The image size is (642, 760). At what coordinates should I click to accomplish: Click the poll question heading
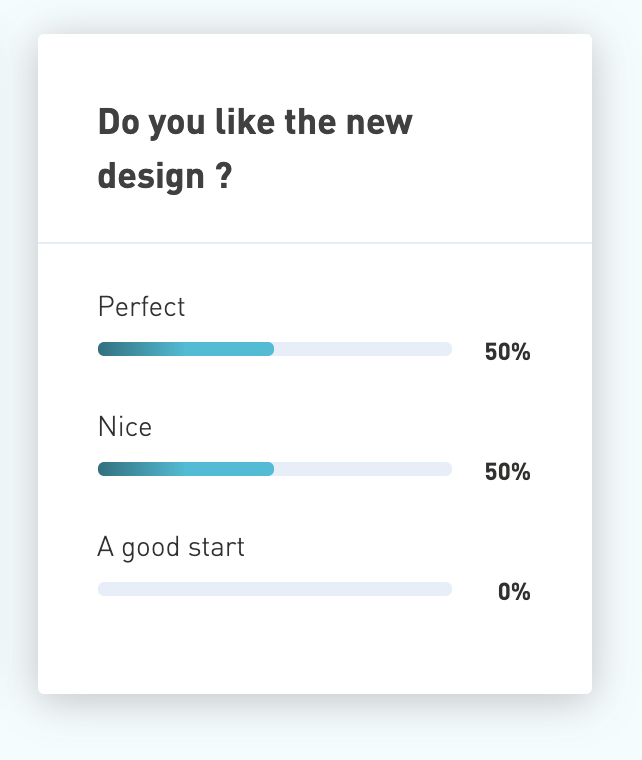(255, 148)
